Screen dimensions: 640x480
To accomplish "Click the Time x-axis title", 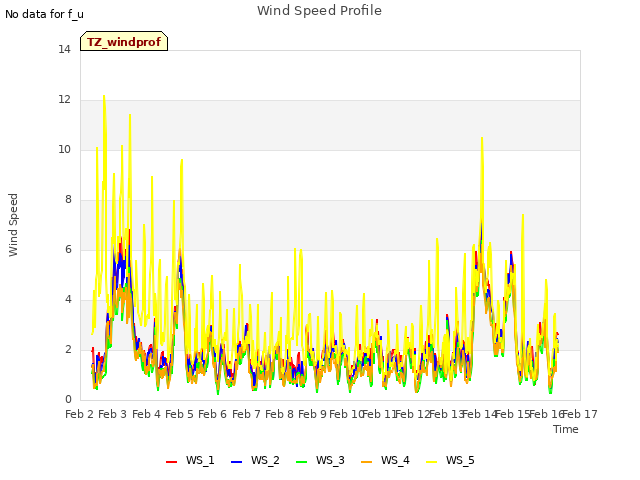I will point(566,429).
